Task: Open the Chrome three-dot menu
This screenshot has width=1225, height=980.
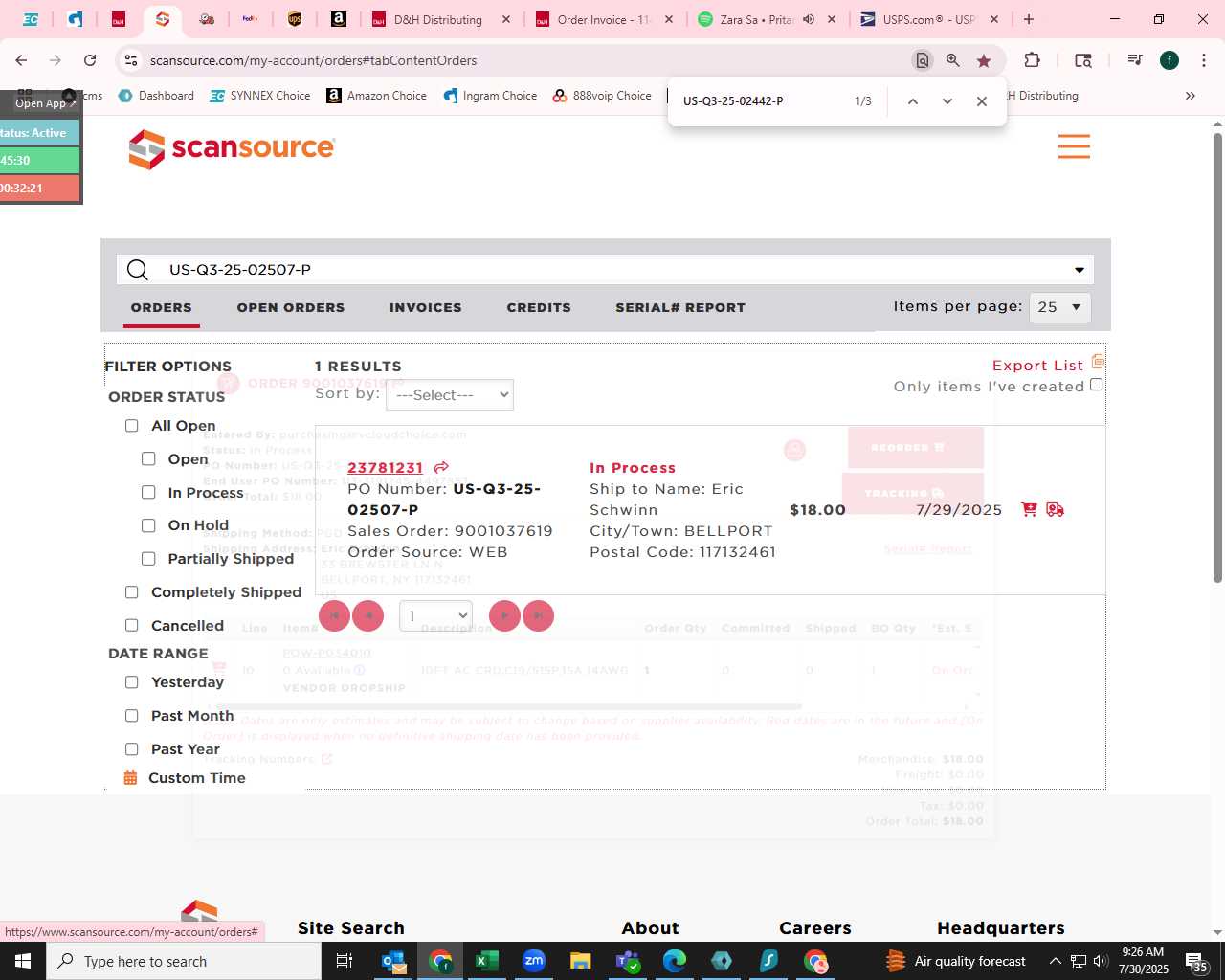Action: coord(1203,60)
